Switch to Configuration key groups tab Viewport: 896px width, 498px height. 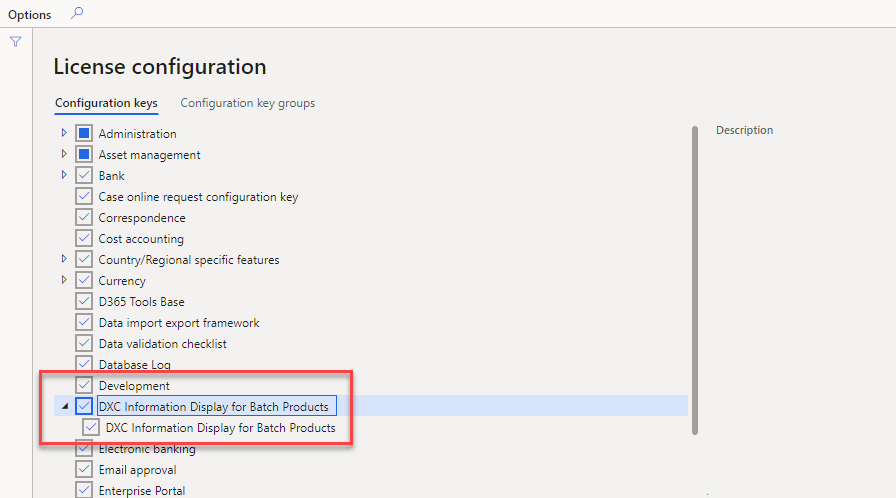(x=247, y=103)
